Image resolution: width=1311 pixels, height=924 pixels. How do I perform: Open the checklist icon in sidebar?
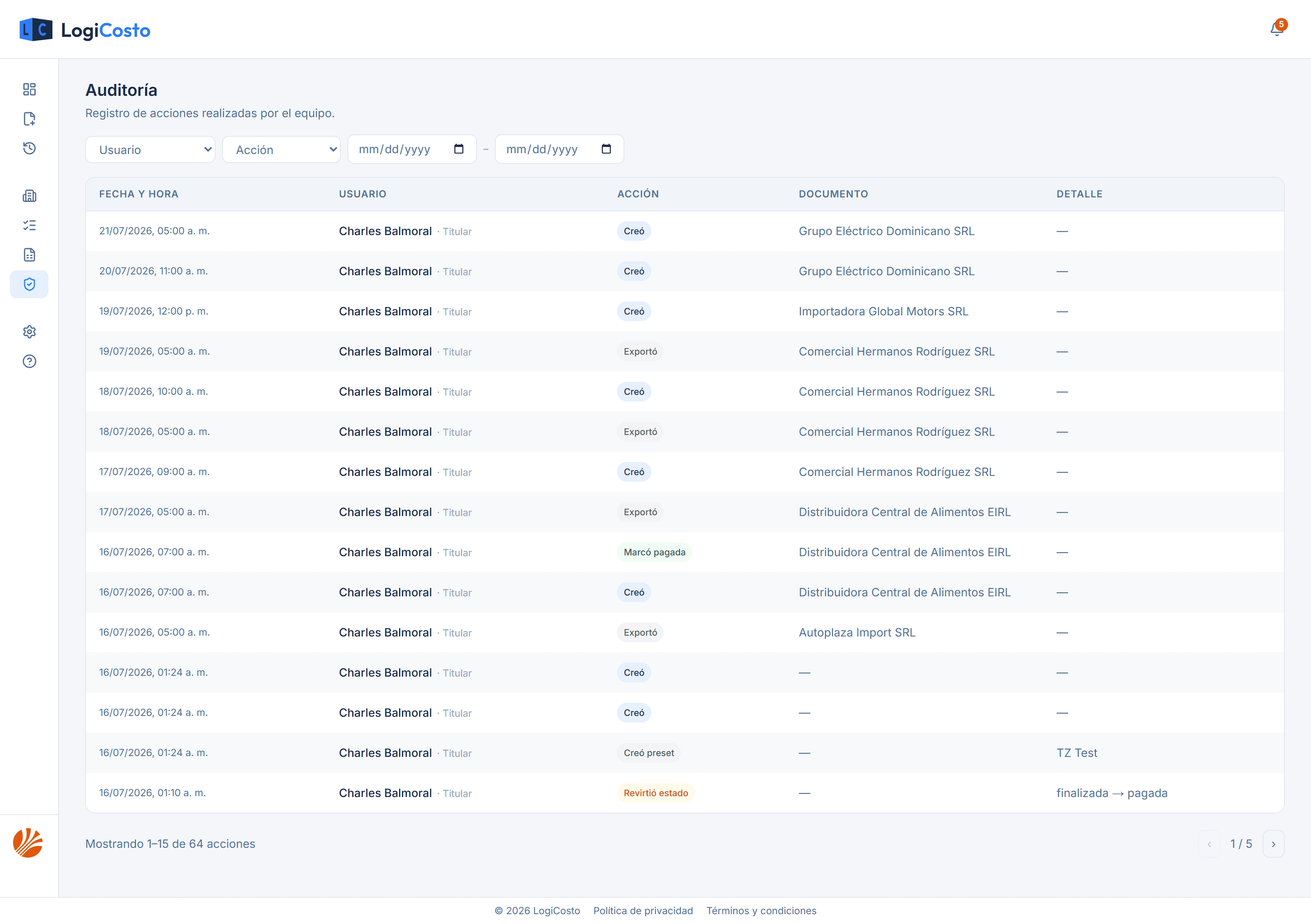pyautogui.click(x=29, y=225)
